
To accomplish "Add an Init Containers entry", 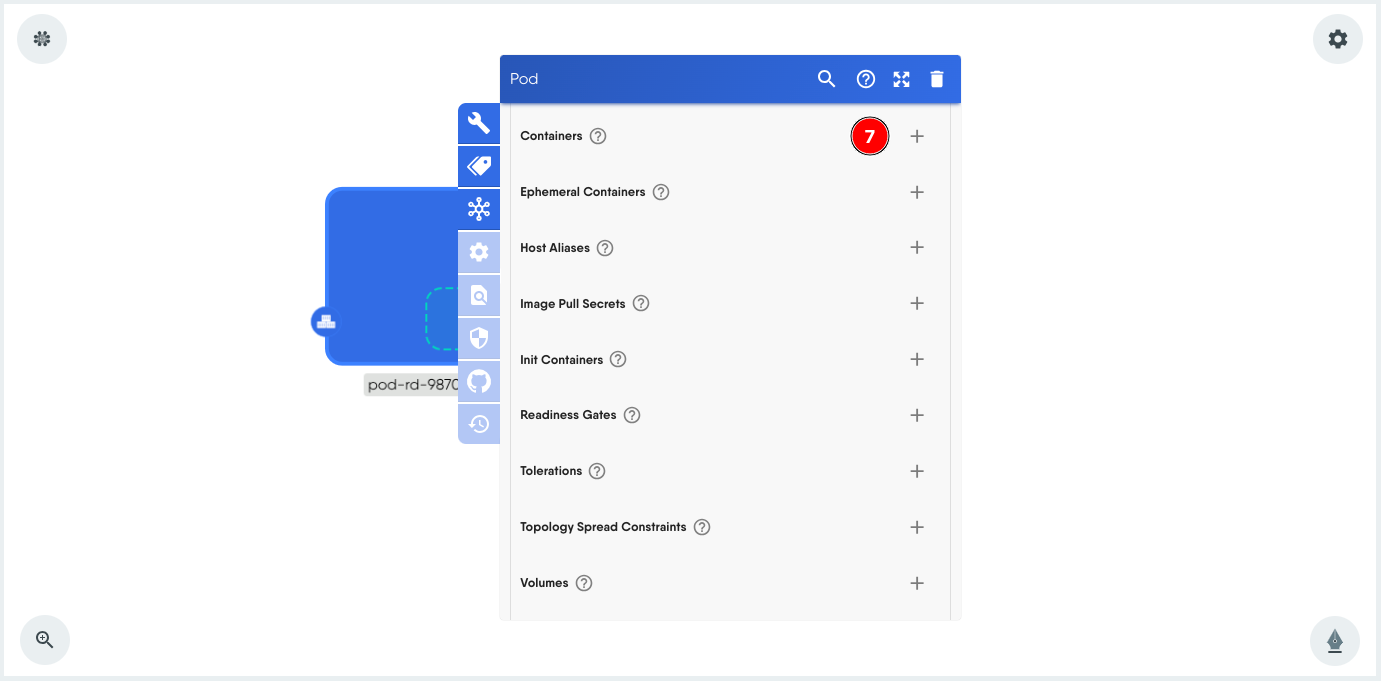I will 917,359.
